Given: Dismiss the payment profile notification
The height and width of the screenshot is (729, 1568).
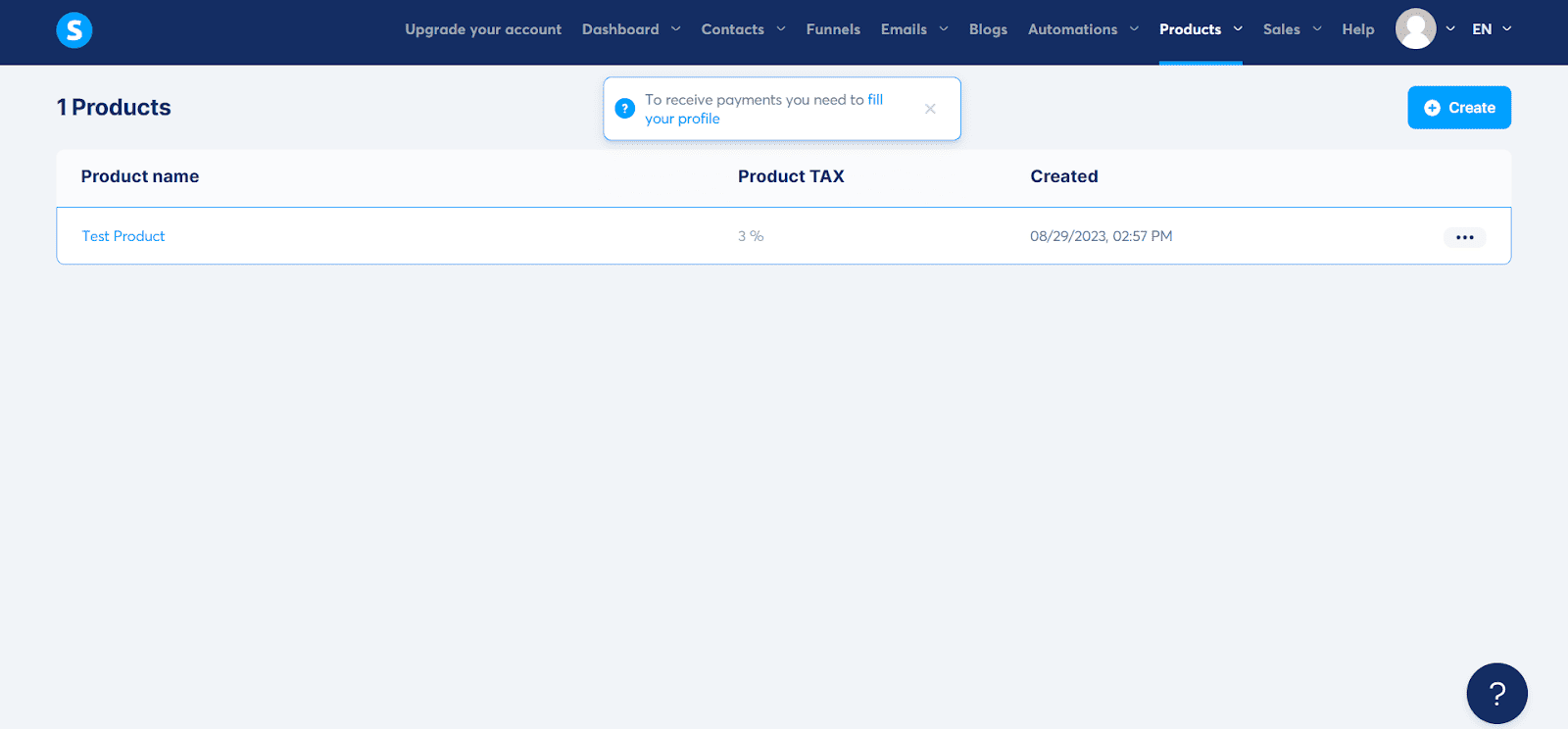Looking at the screenshot, I should point(930,109).
